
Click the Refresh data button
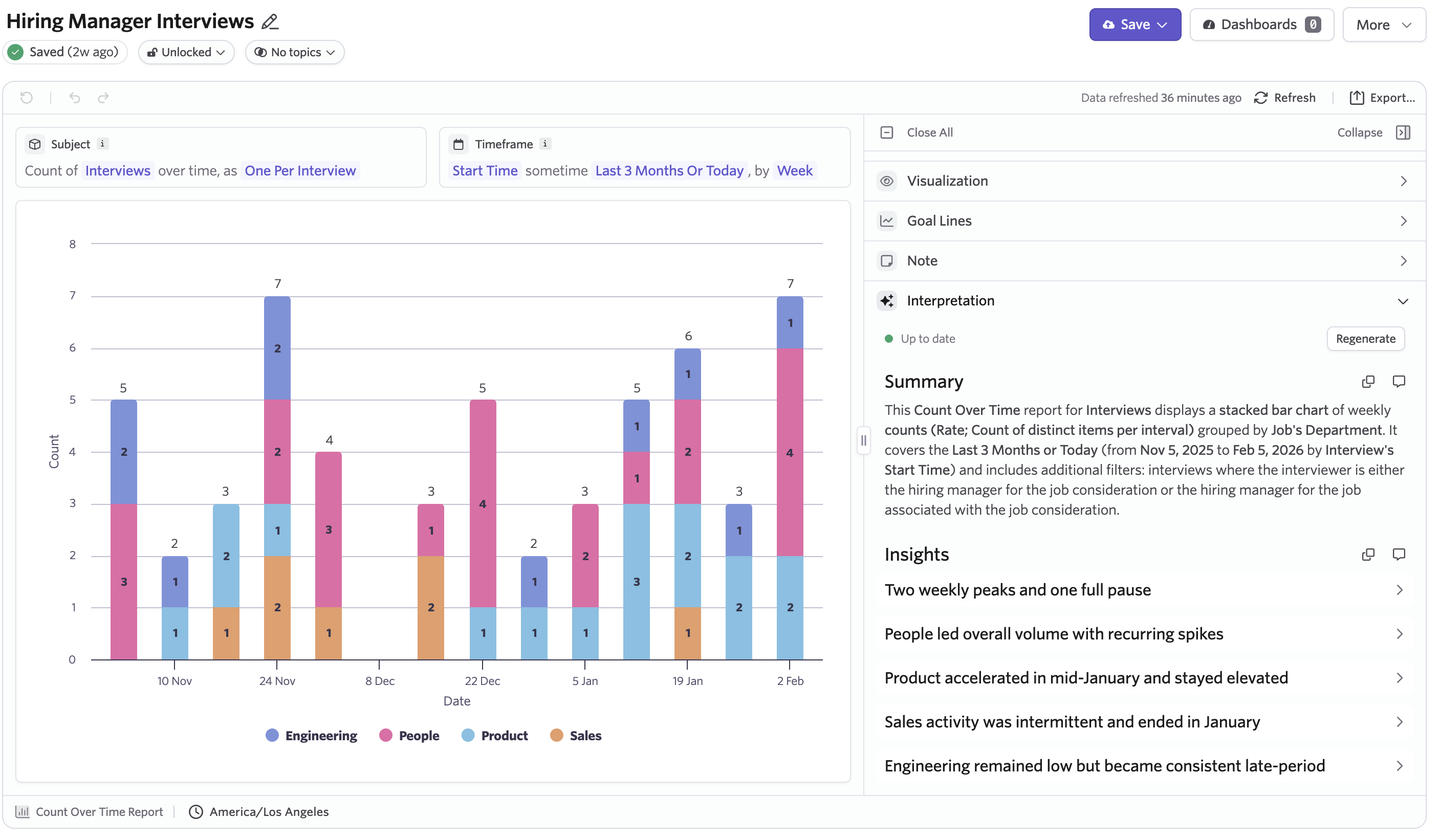click(x=1285, y=98)
